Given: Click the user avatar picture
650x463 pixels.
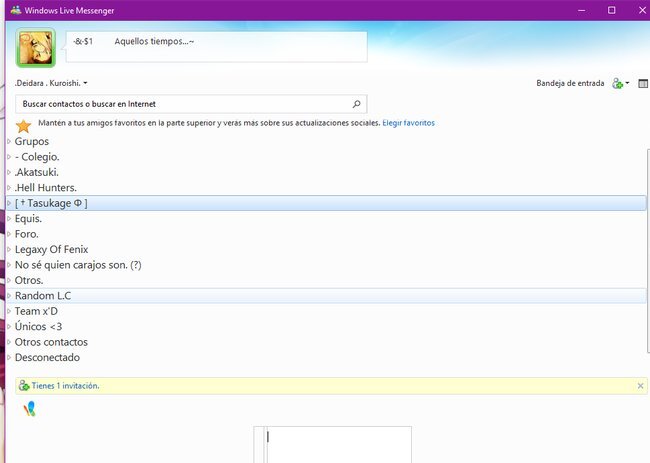Looking at the screenshot, I should tap(36, 48).
